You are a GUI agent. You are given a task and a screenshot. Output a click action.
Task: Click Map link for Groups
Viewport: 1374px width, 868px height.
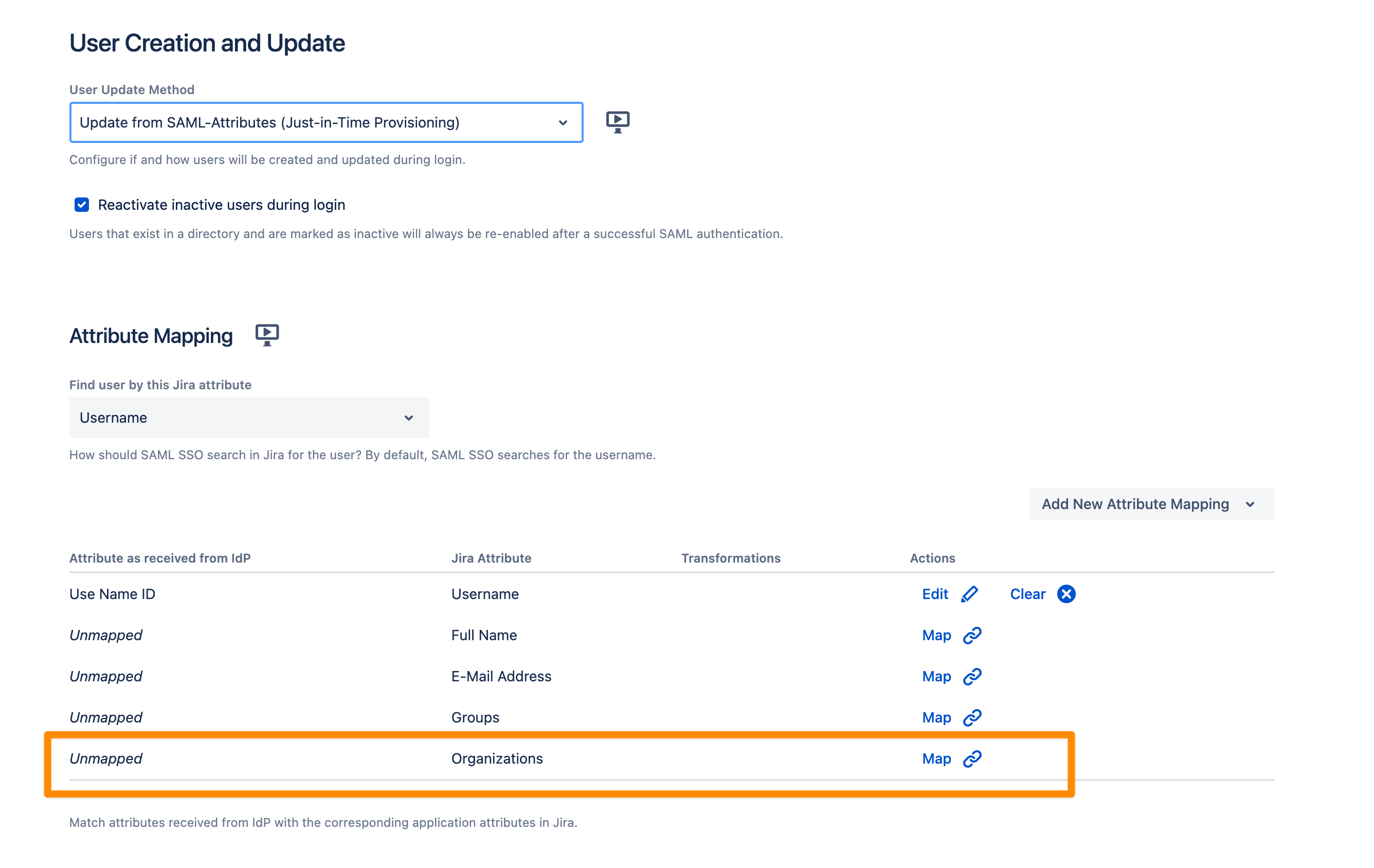point(936,717)
